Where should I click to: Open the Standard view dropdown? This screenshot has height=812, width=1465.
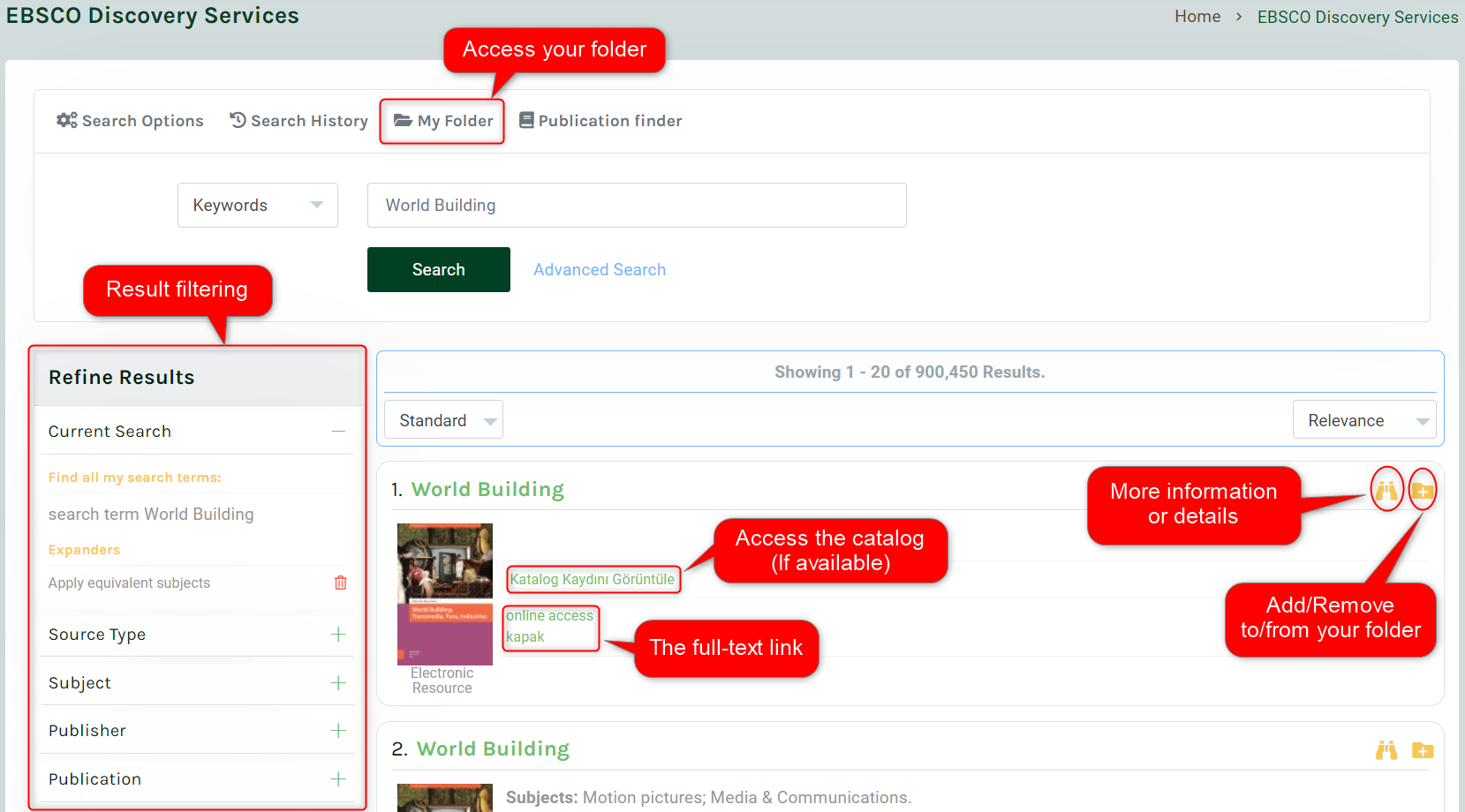[443, 420]
